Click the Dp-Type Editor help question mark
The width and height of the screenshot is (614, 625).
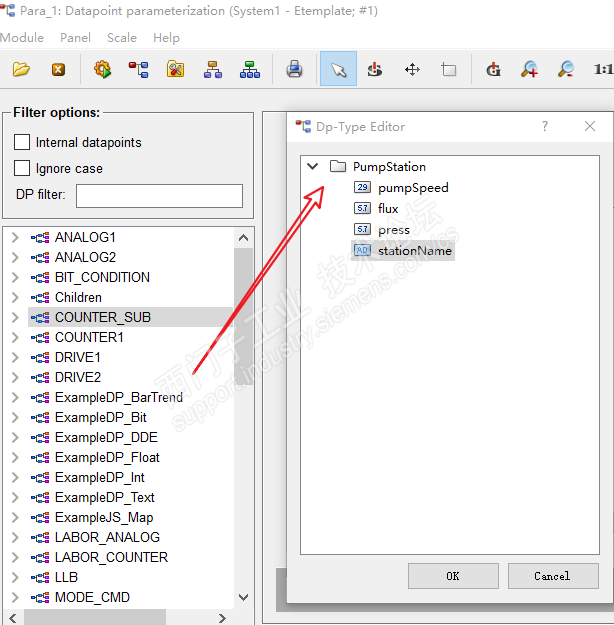(545, 126)
